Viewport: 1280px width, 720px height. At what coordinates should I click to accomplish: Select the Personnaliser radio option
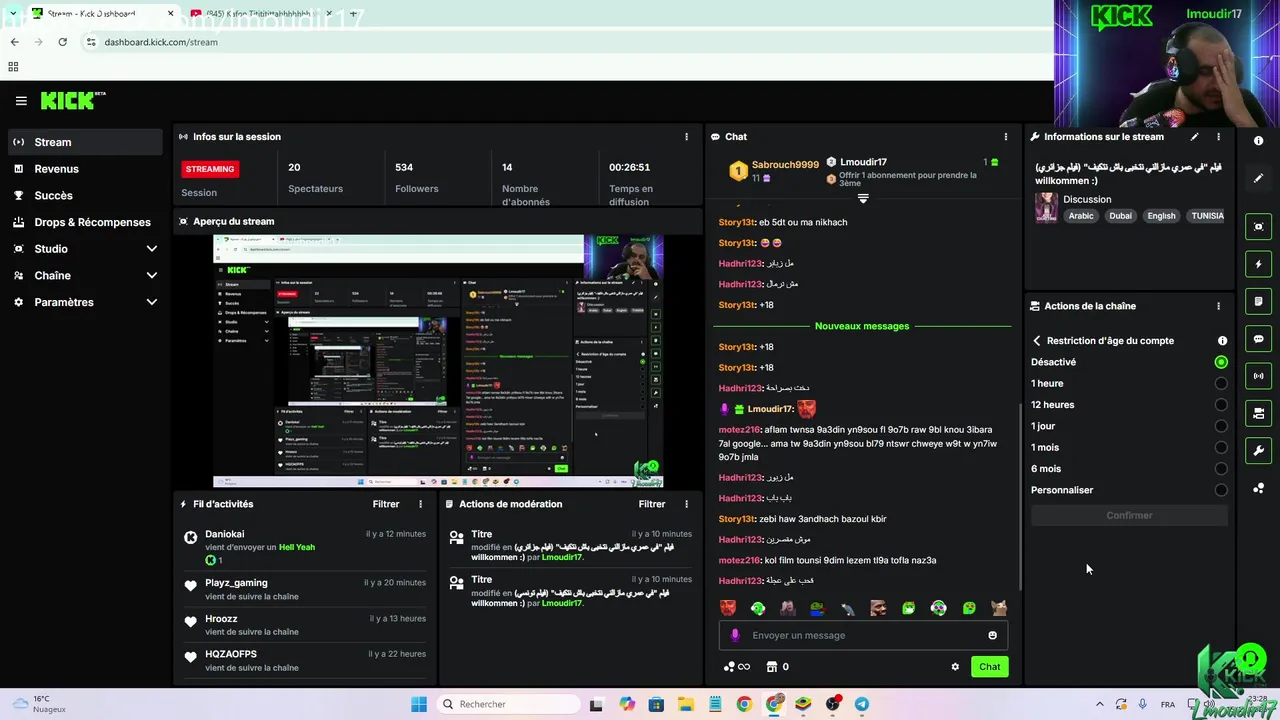(x=1221, y=490)
